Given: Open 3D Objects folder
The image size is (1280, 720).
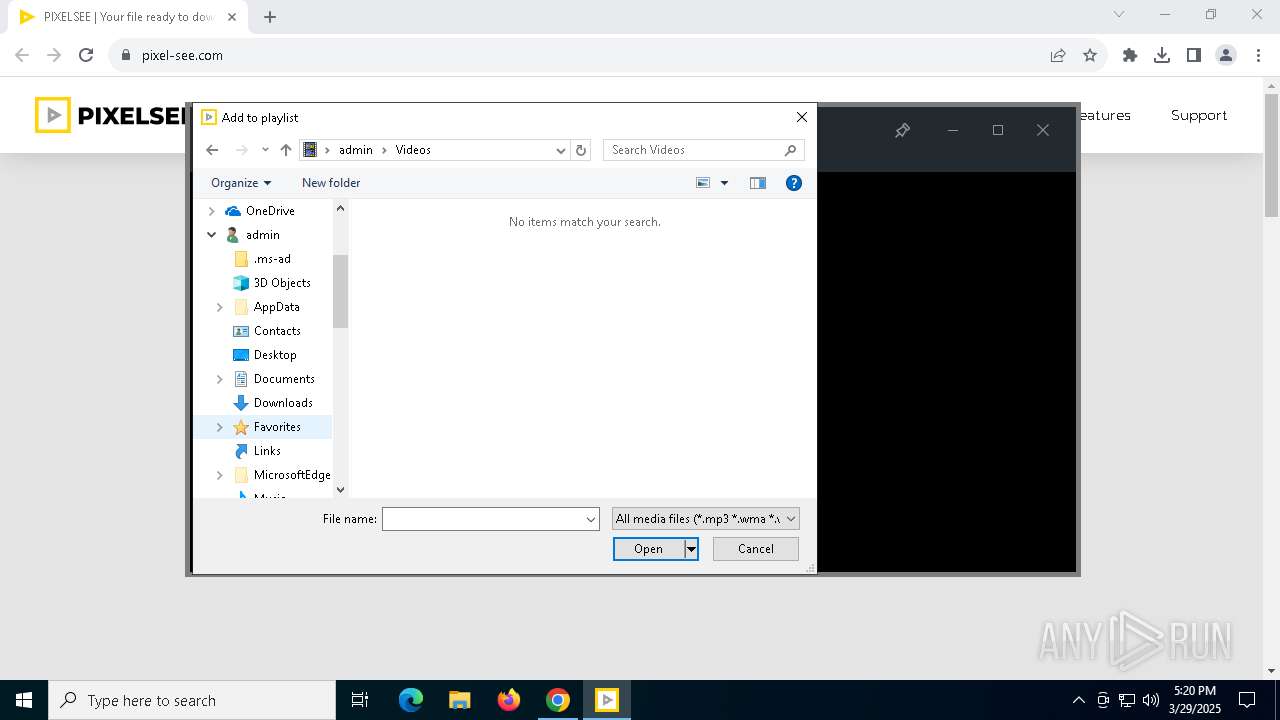Looking at the screenshot, I should pos(282,283).
